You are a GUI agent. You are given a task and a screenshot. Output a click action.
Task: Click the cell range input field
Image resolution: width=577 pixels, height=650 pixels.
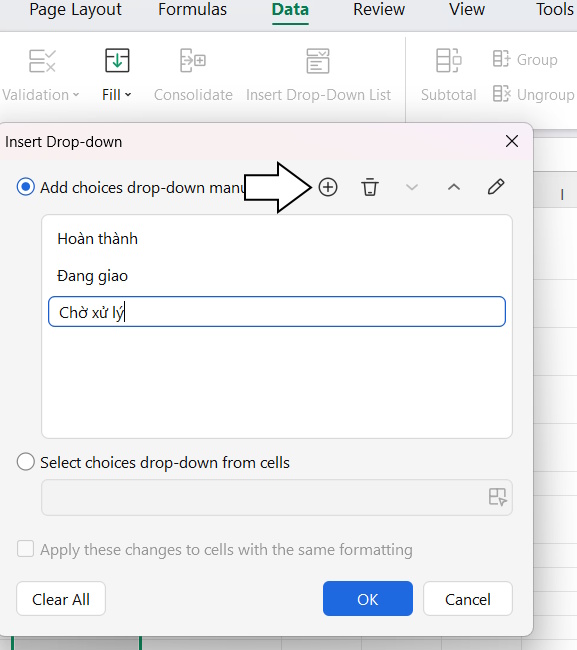pyautogui.click(x=276, y=497)
